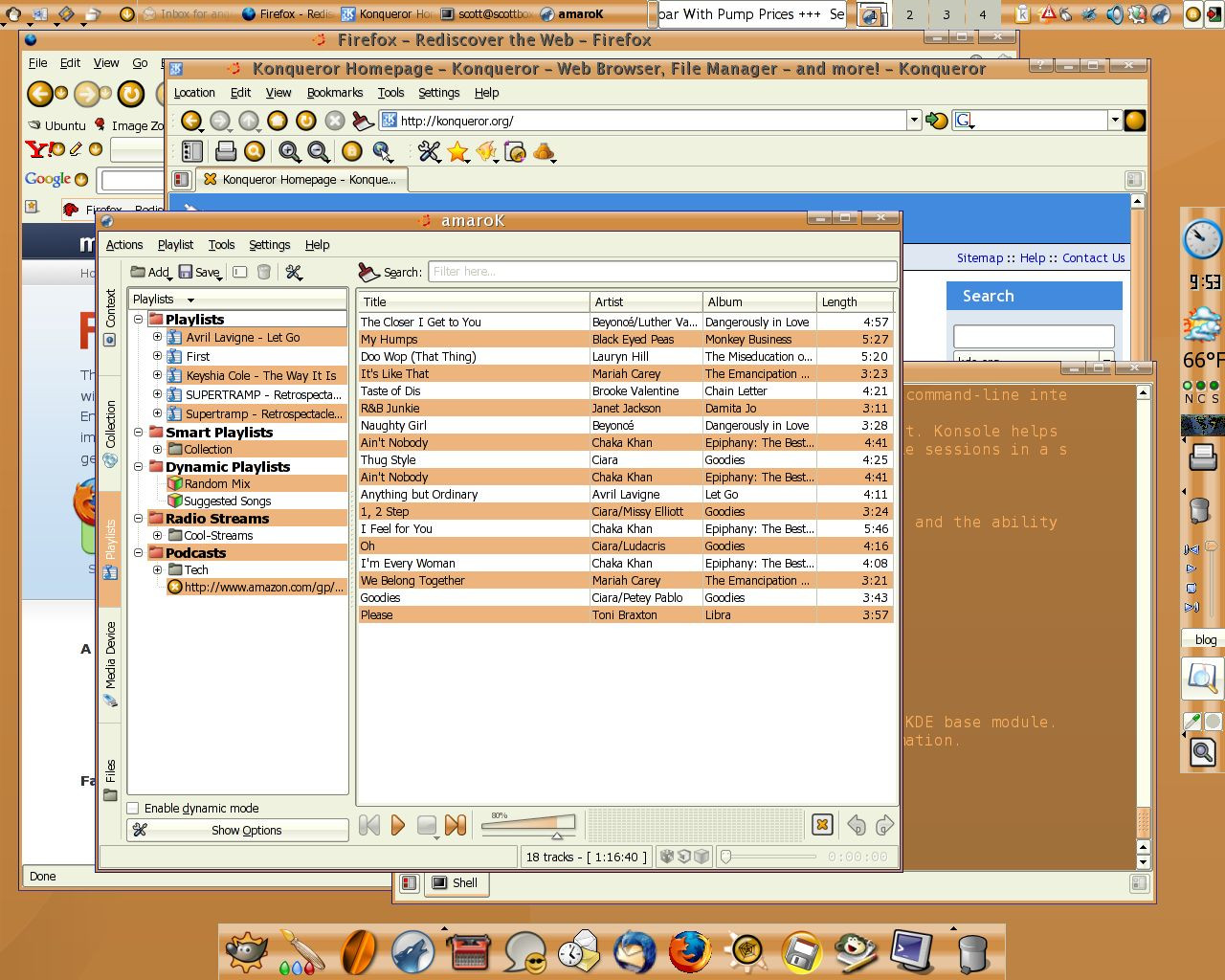Image resolution: width=1225 pixels, height=980 pixels.
Task: Click the amaroK Filter here search field
Action: coord(662,272)
